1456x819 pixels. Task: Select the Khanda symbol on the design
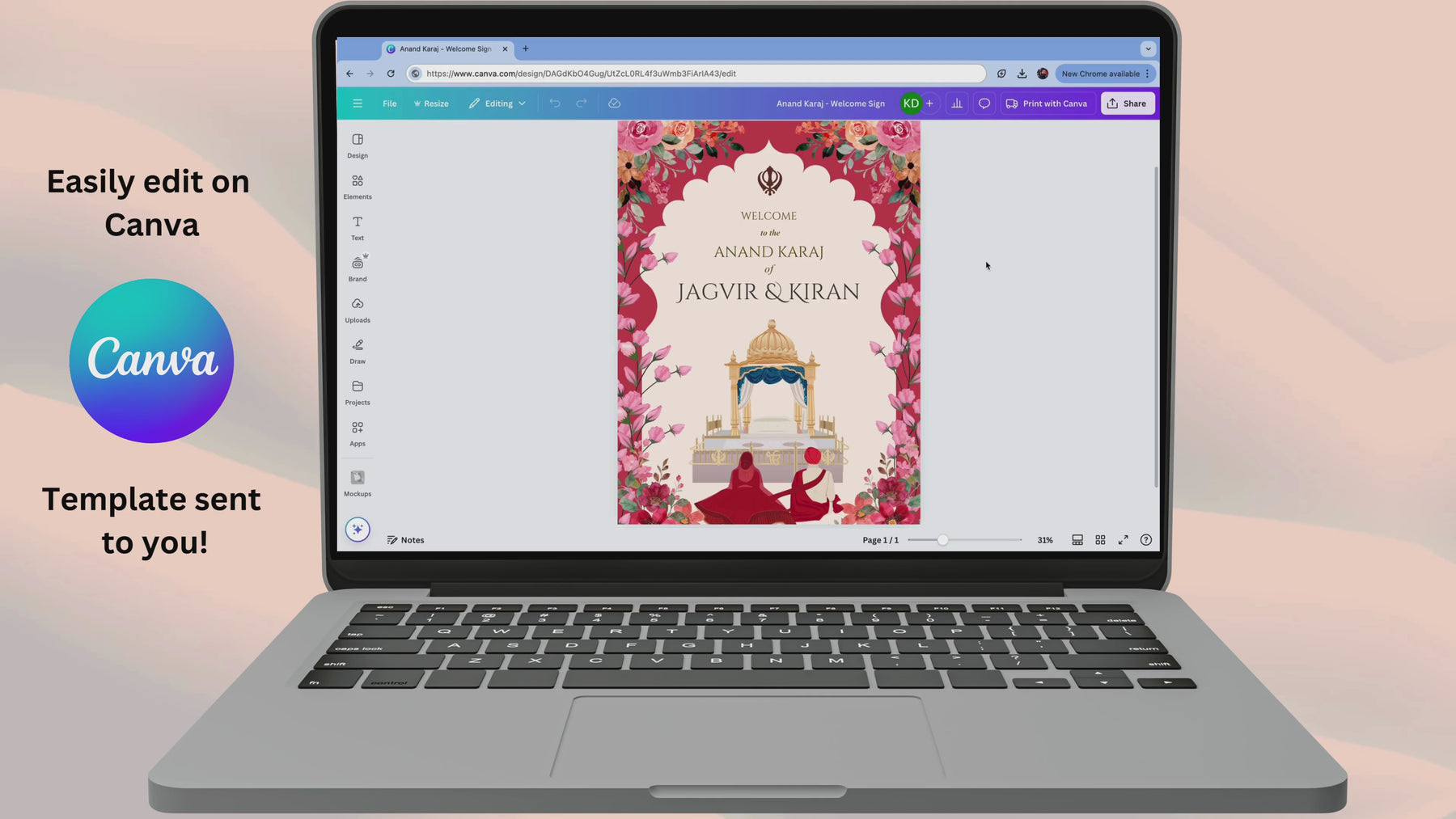click(769, 180)
